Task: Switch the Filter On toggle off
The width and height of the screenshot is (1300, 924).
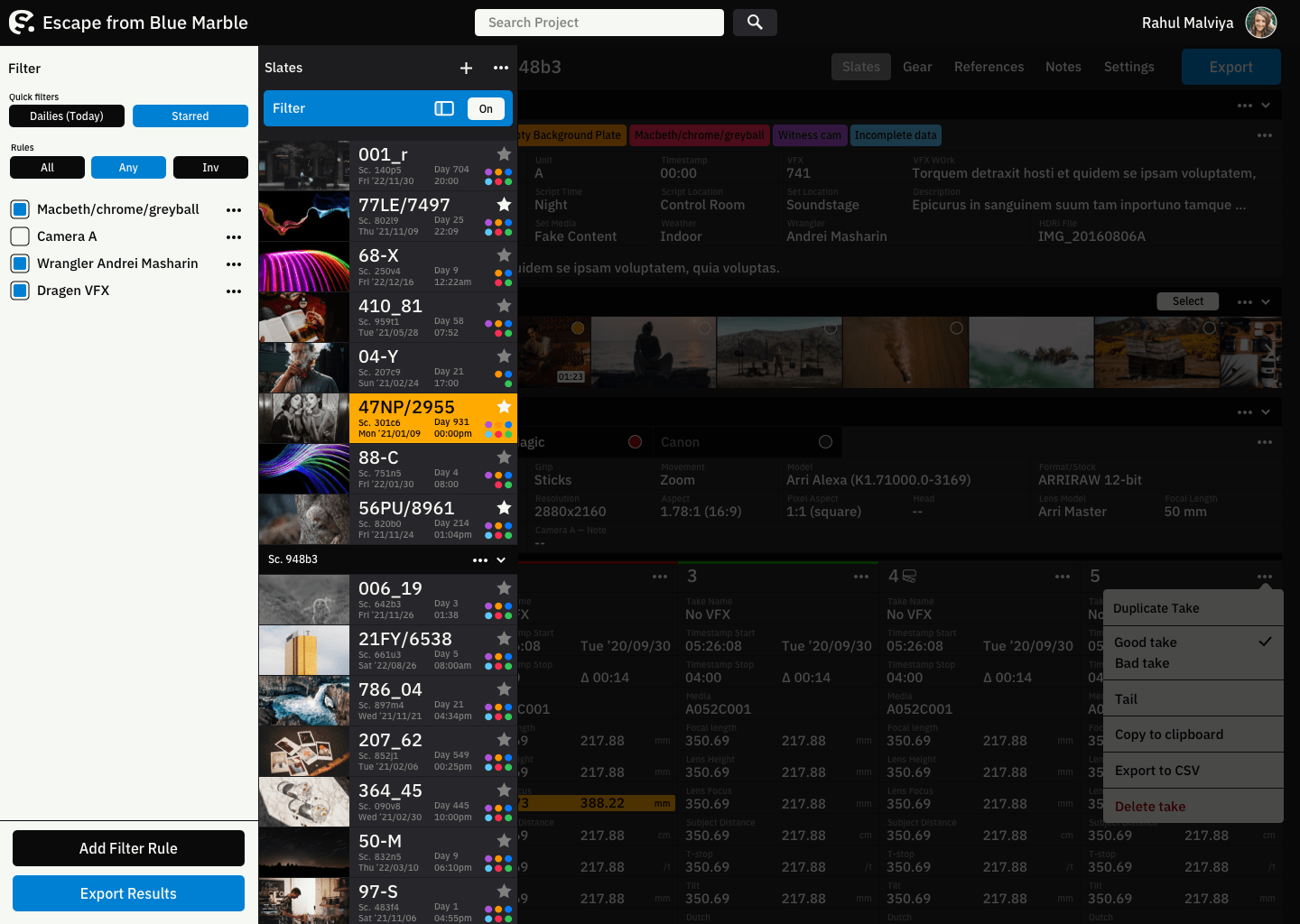Action: [486, 108]
